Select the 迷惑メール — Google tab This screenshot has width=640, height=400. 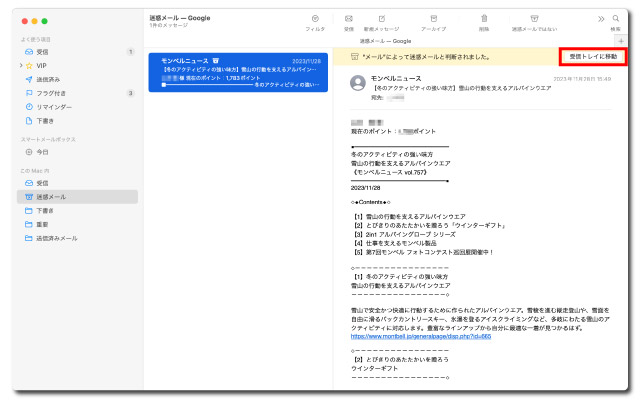pos(385,41)
